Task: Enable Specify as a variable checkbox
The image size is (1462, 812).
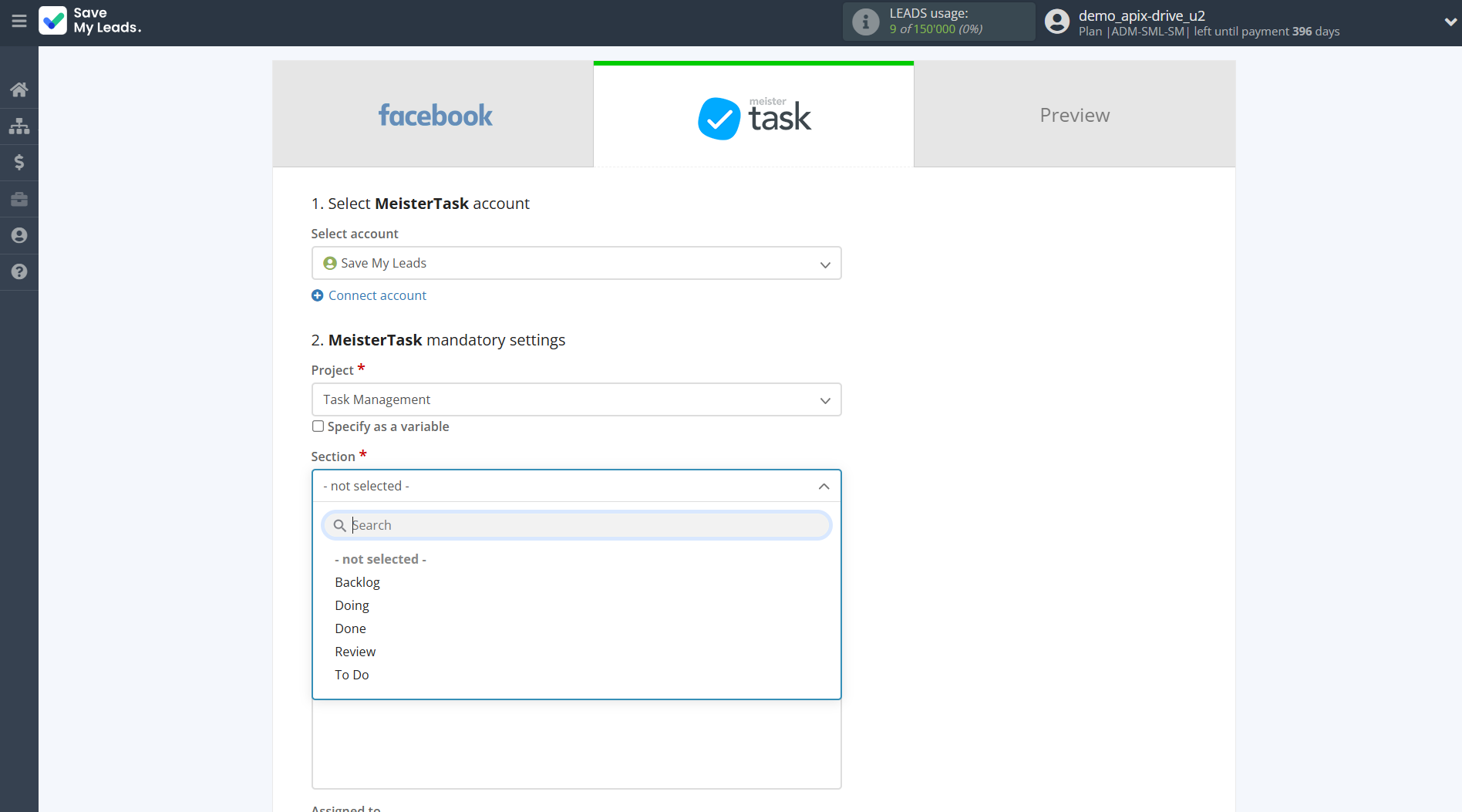Action: [318, 426]
